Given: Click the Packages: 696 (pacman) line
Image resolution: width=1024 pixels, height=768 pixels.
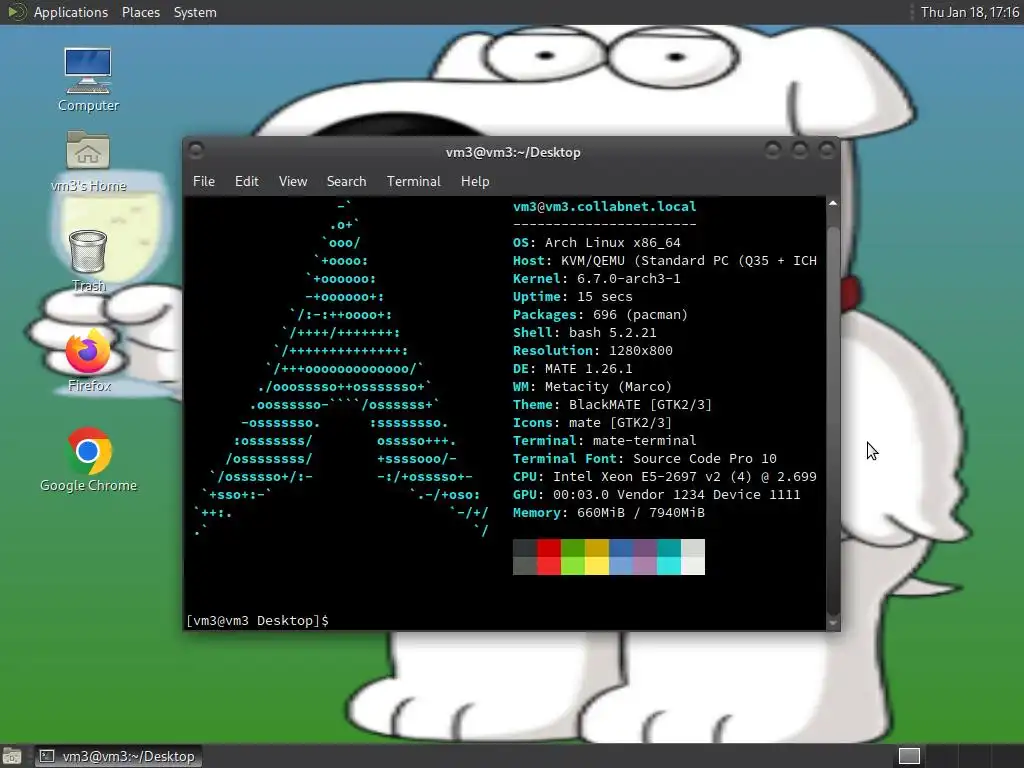Looking at the screenshot, I should click(x=601, y=315).
